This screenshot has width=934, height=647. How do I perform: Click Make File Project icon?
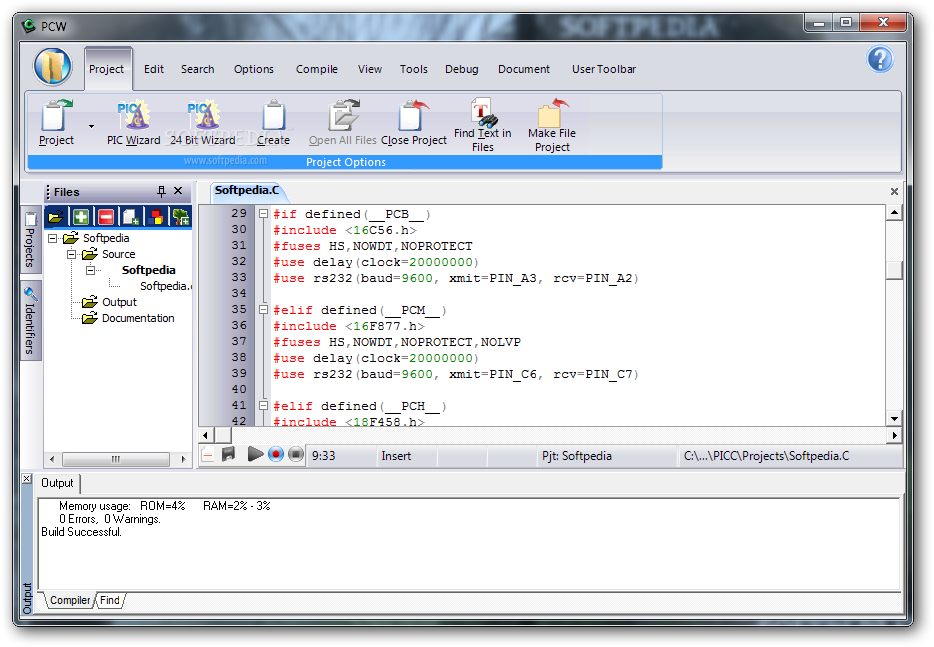point(552,125)
